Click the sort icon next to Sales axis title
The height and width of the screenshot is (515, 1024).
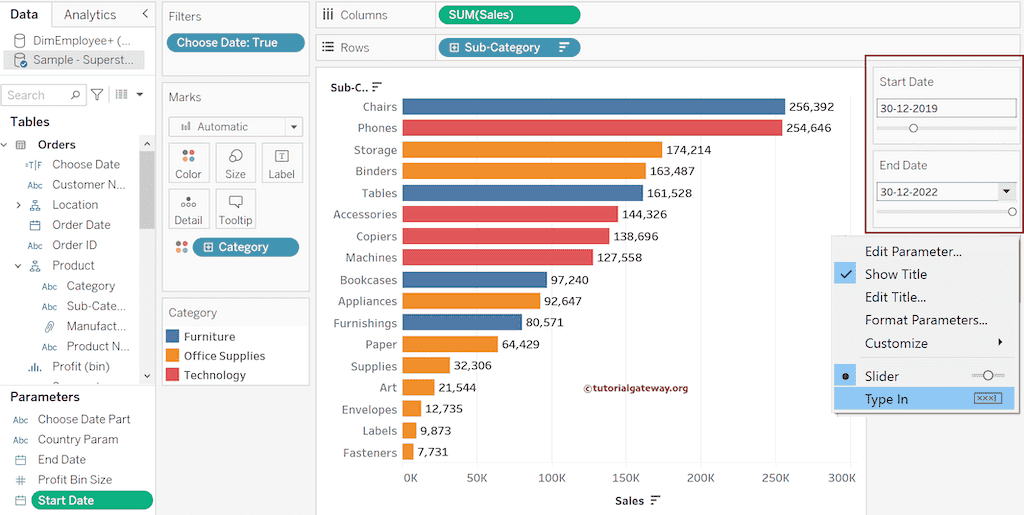tap(656, 500)
